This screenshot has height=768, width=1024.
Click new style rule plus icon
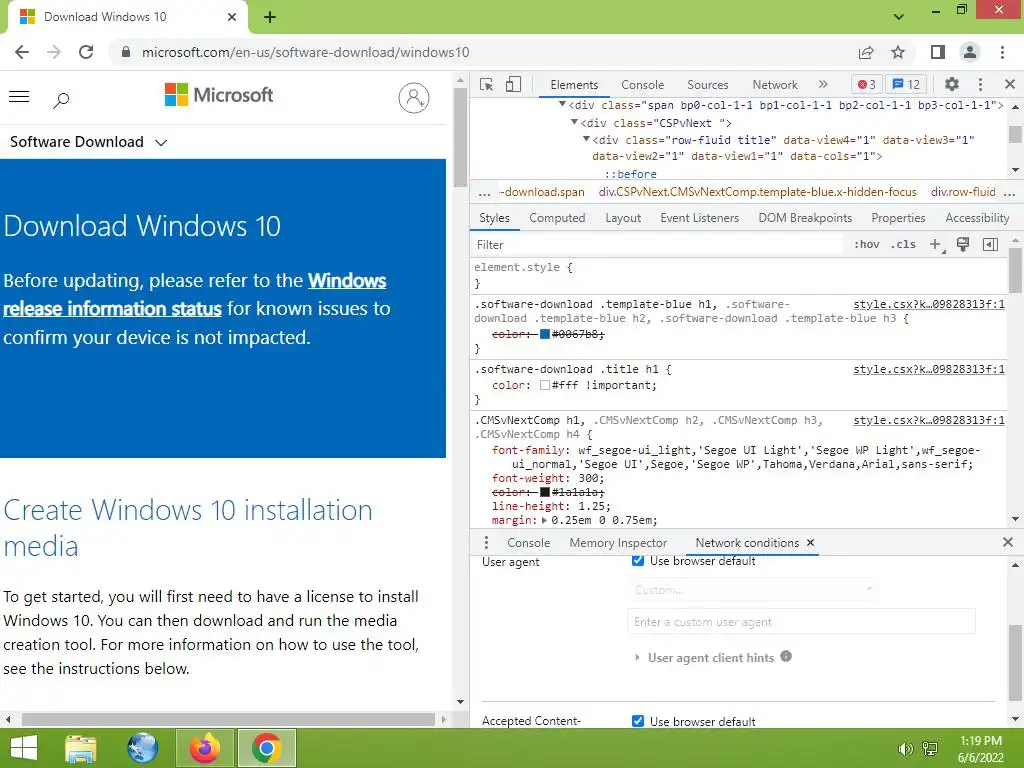[936, 244]
